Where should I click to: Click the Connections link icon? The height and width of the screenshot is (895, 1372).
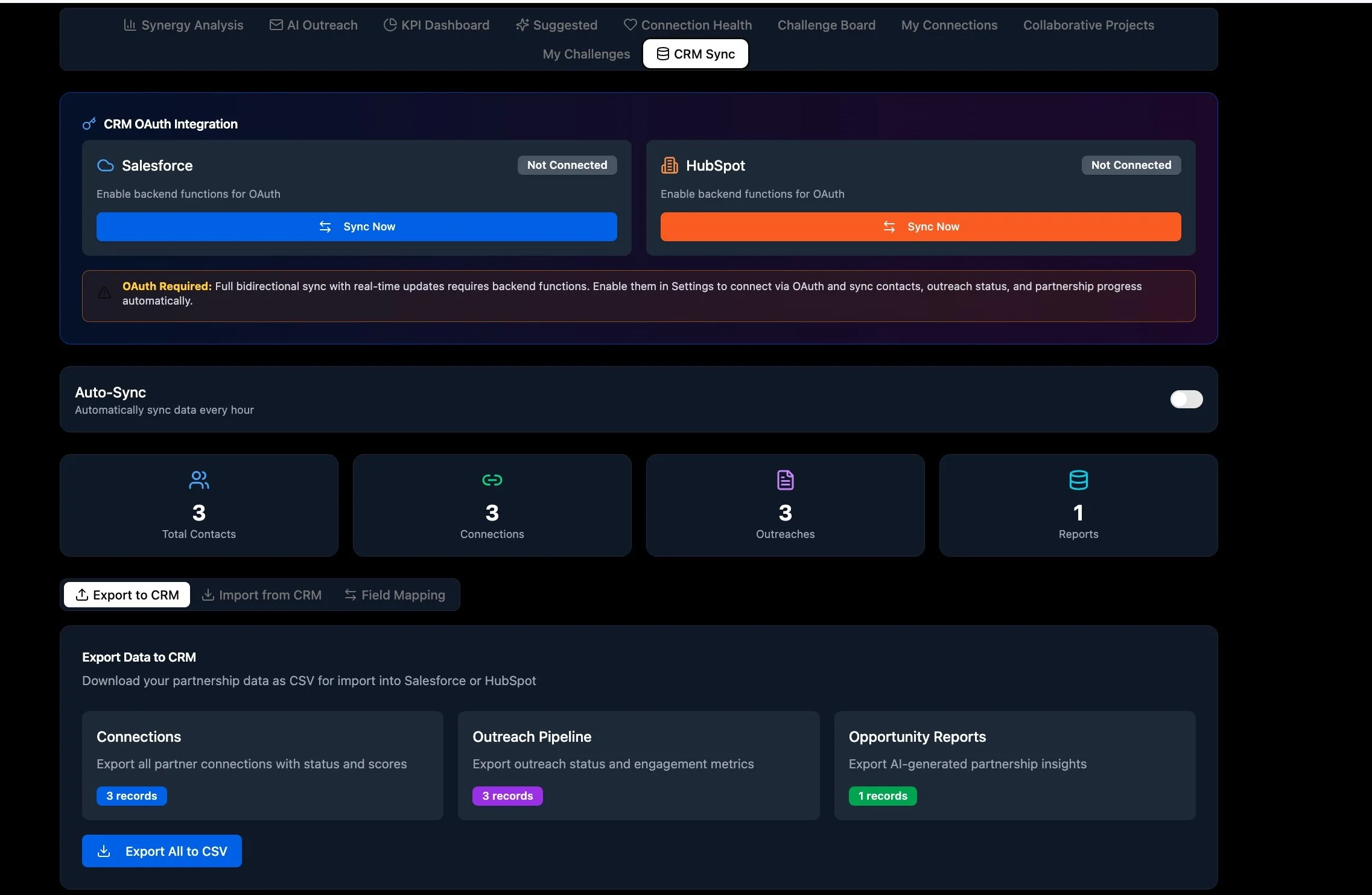pyautogui.click(x=492, y=480)
